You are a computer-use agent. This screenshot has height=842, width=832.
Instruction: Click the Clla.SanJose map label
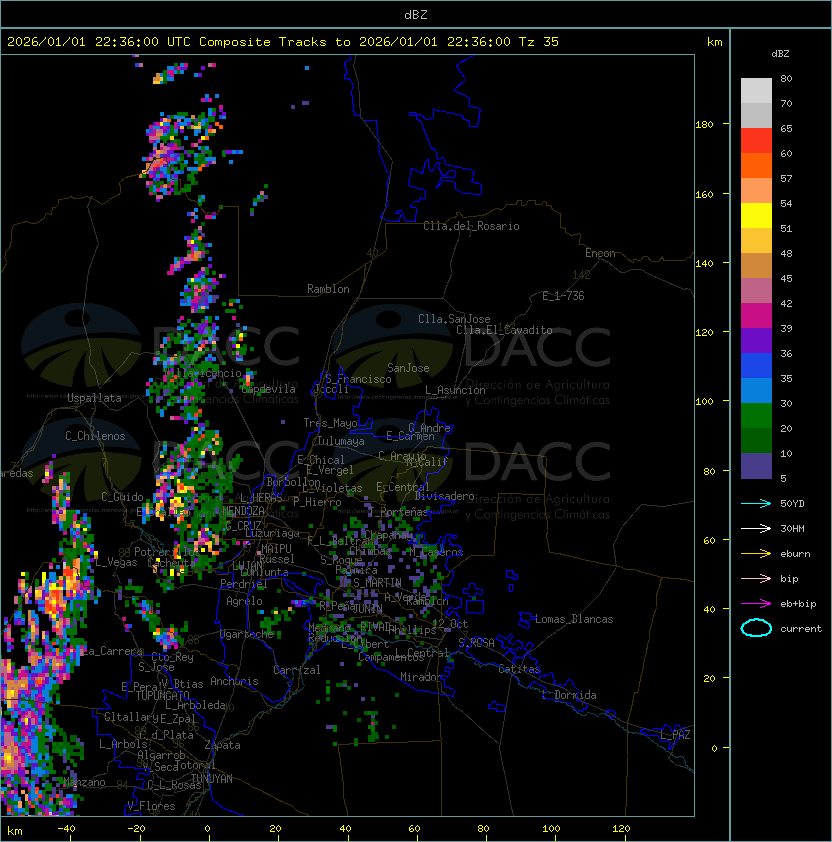(x=454, y=319)
